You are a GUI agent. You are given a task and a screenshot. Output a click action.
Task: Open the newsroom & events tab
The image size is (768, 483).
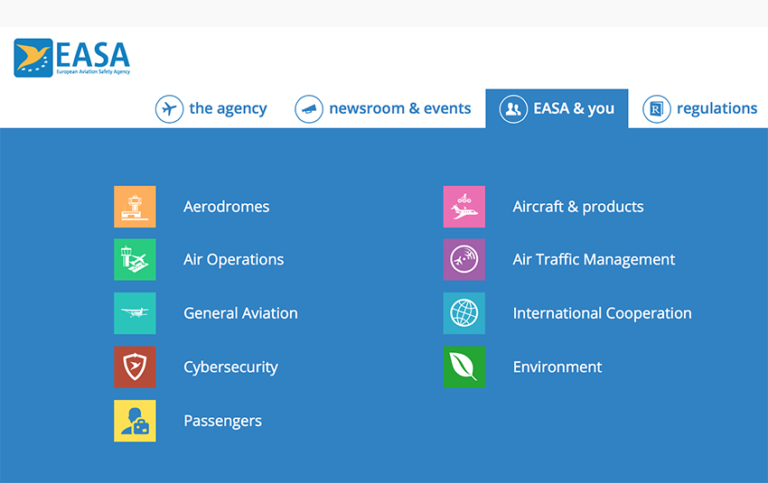pyautogui.click(x=383, y=109)
